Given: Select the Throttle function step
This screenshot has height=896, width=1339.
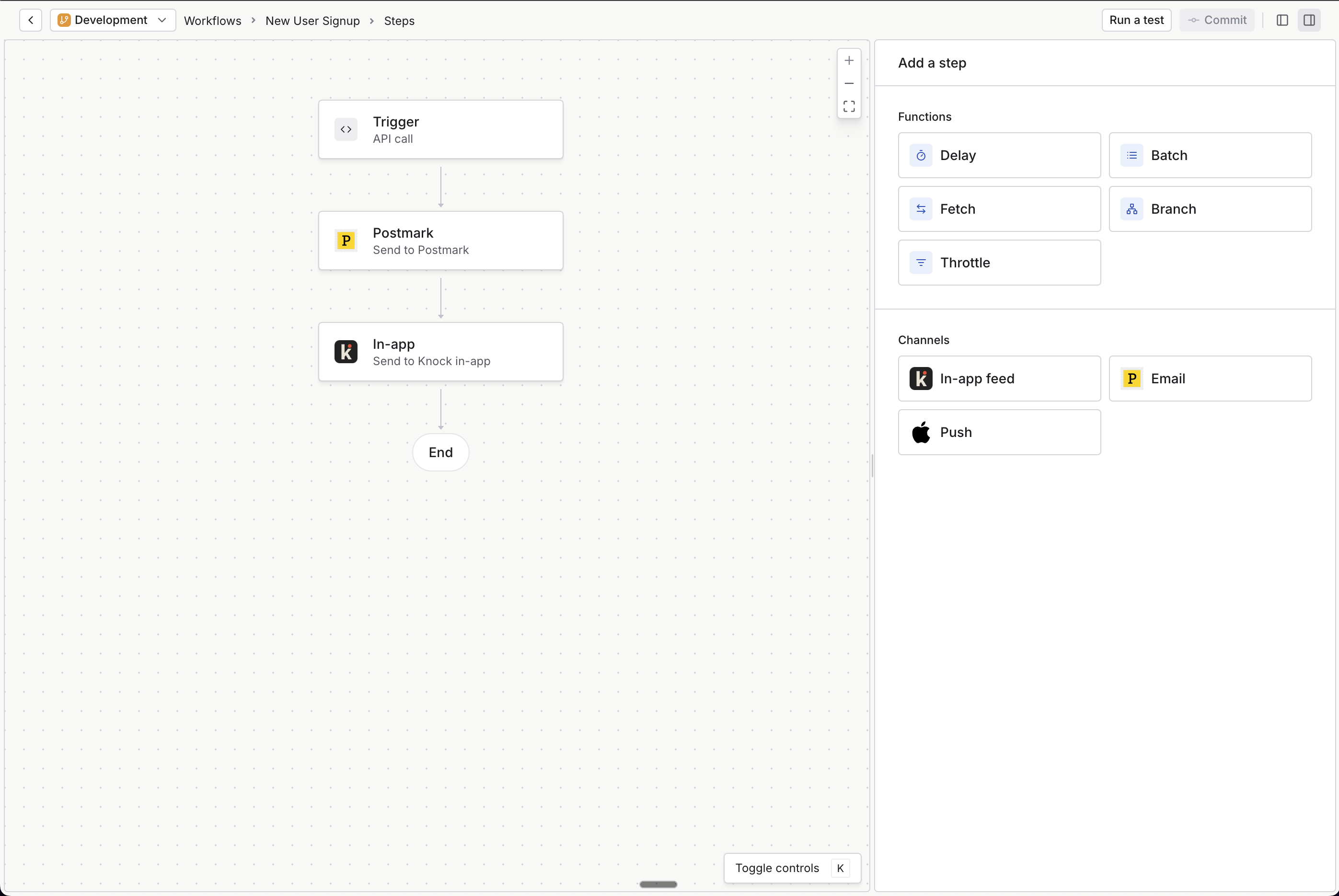Looking at the screenshot, I should click(998, 262).
